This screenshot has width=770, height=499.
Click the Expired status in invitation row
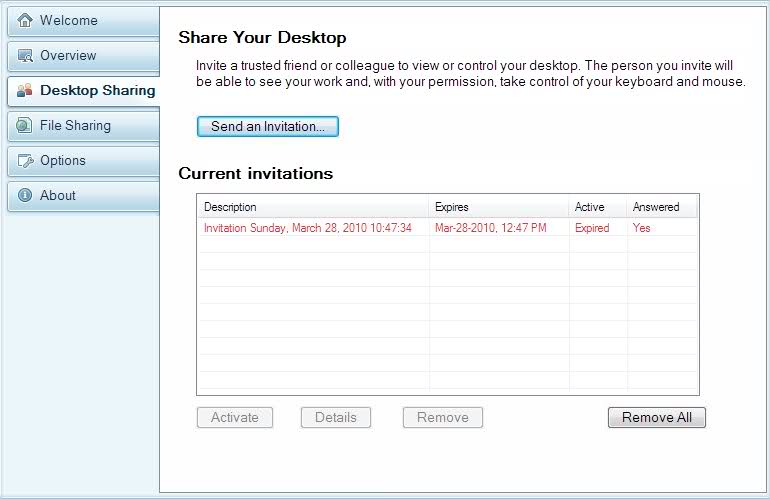point(592,228)
